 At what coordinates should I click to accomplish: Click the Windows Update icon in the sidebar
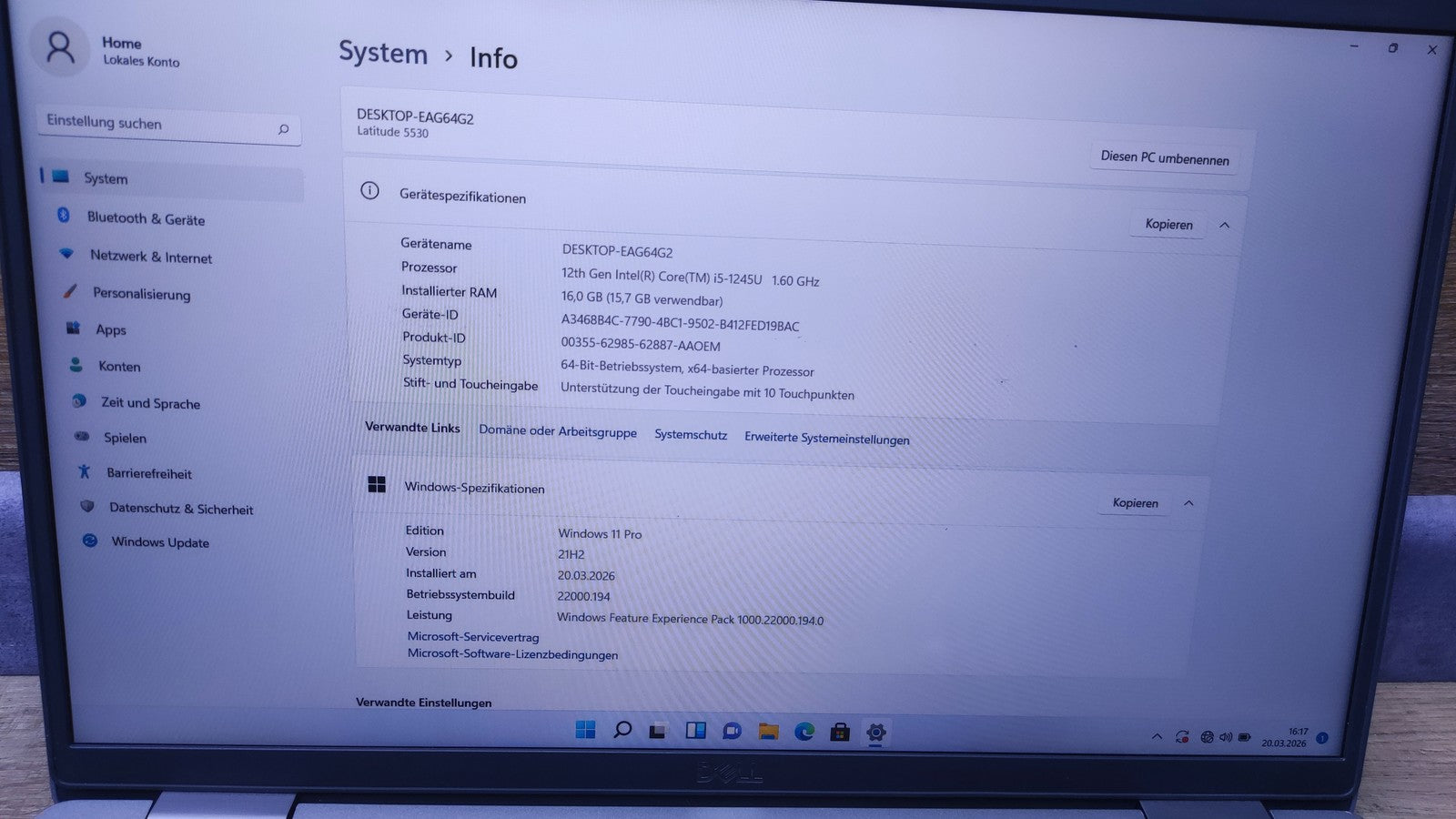coord(90,540)
